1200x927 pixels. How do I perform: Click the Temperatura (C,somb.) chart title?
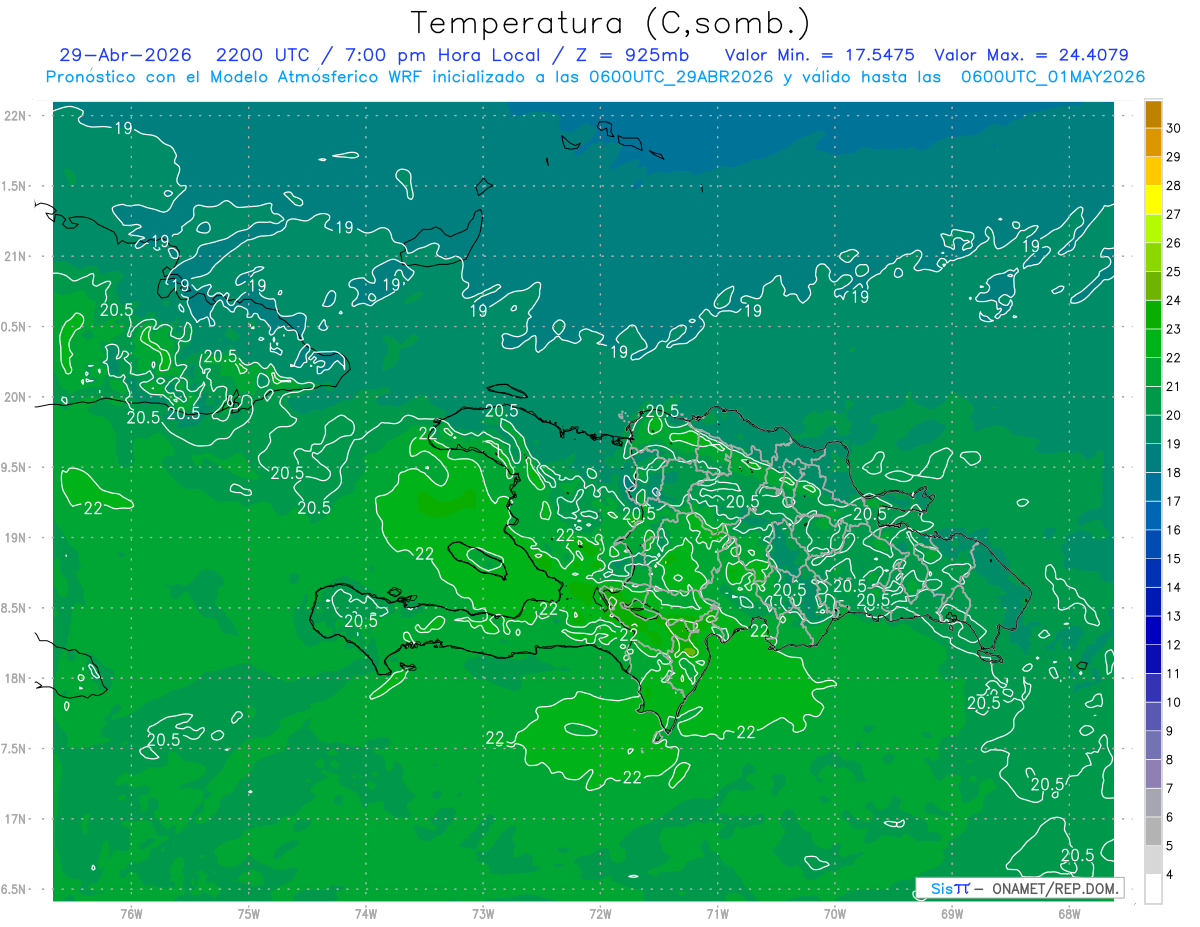click(x=611, y=23)
